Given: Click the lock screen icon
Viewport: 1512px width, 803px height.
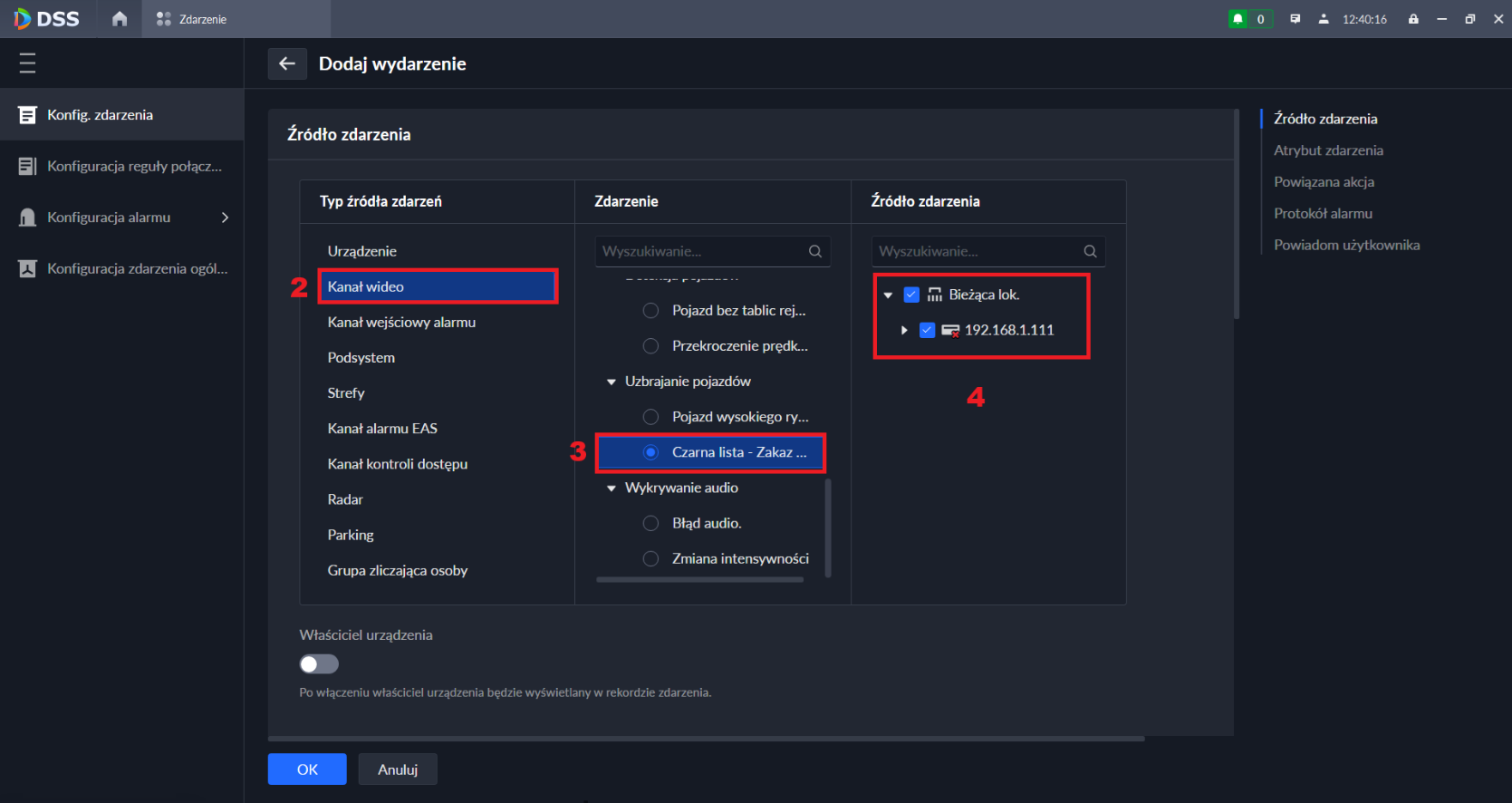Looking at the screenshot, I should [x=1413, y=19].
